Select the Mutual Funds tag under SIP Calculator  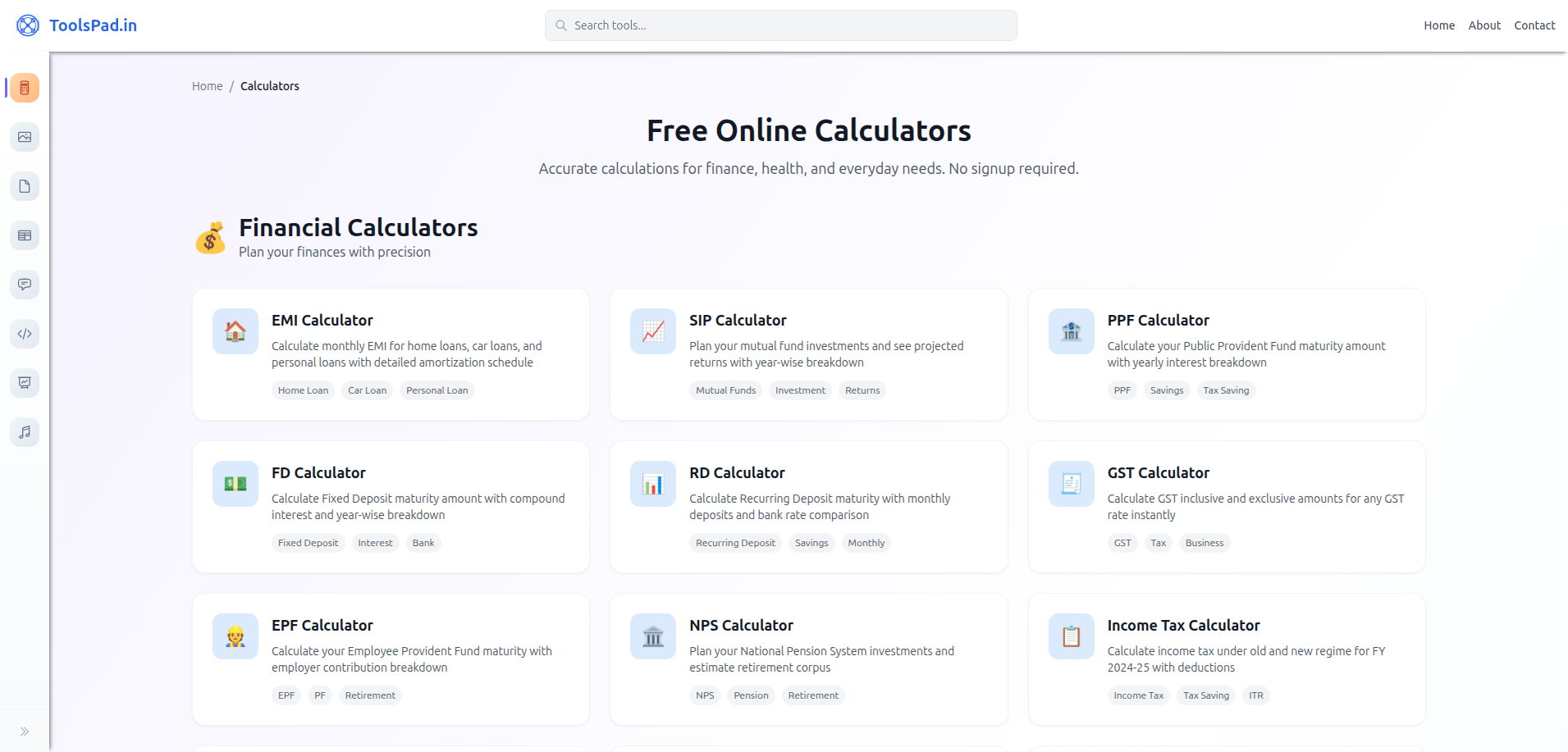725,390
